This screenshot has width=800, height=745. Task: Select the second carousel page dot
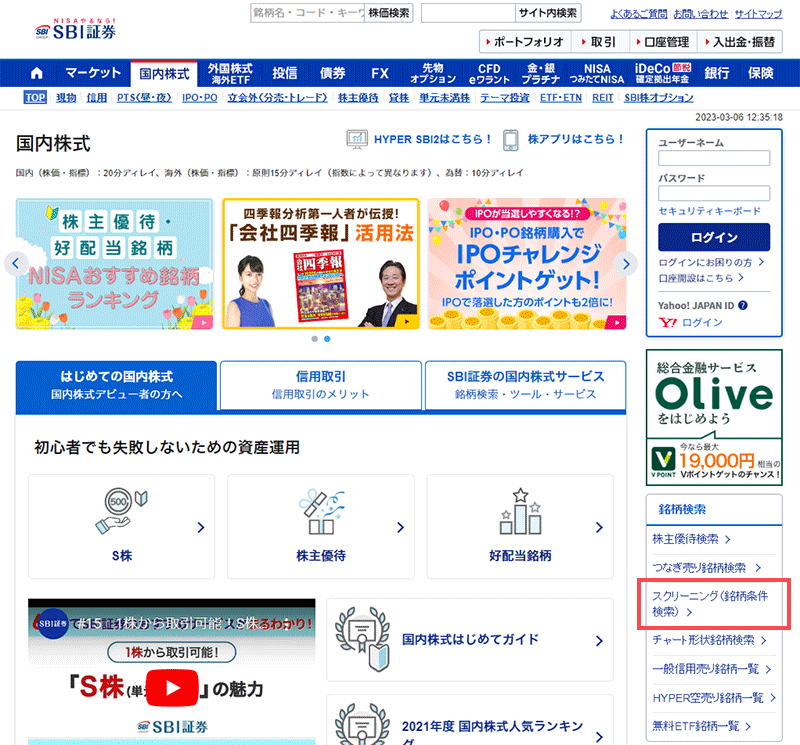pyautogui.click(x=327, y=339)
